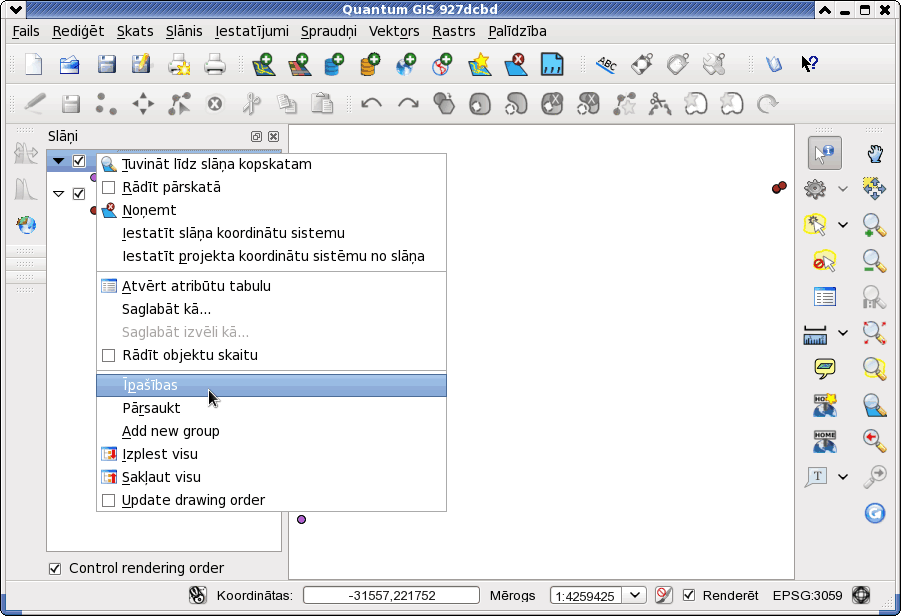Click Add PostGIS Layer icon
The width and height of the screenshot is (901, 616).
(x=334, y=64)
